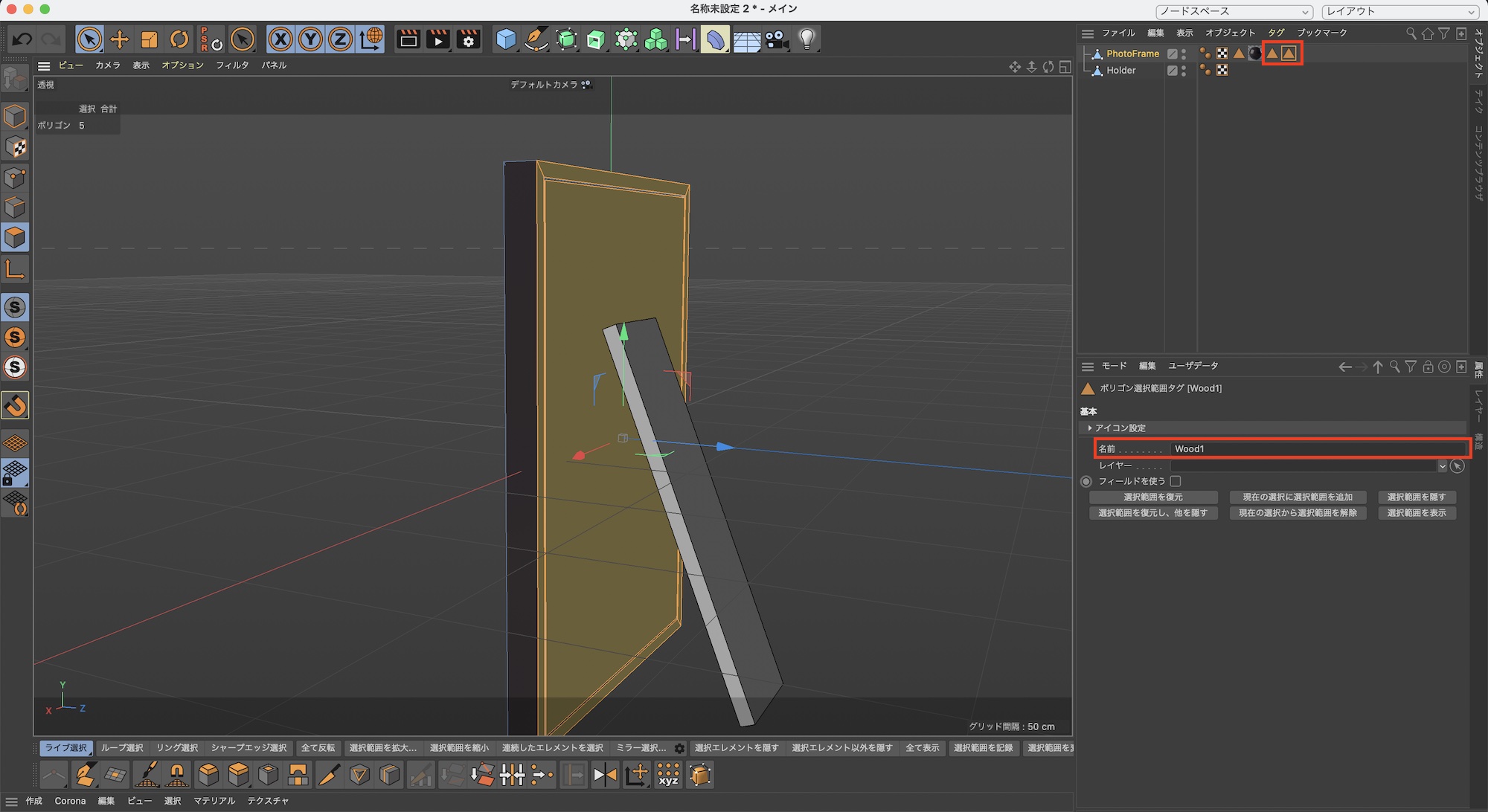The height and width of the screenshot is (812, 1488).
Task: Select the Move tool in top toolbar
Action: [x=119, y=39]
